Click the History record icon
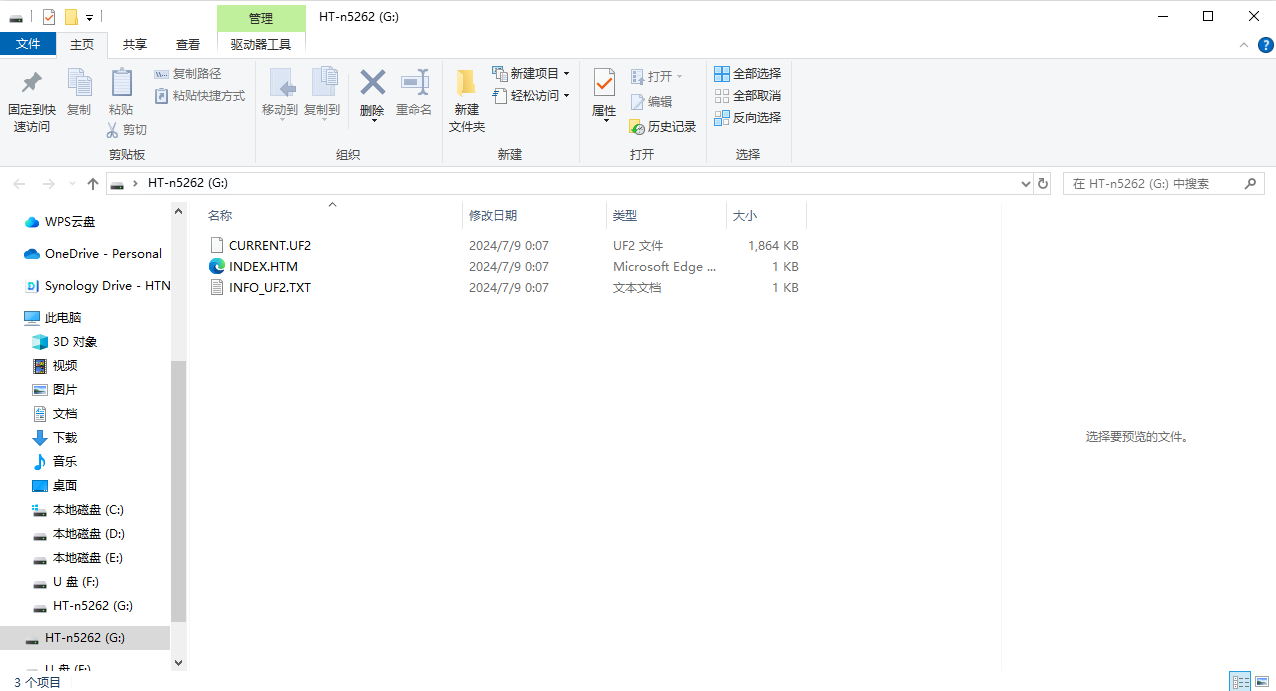Screen dimensions: 1276x691 tap(662, 127)
